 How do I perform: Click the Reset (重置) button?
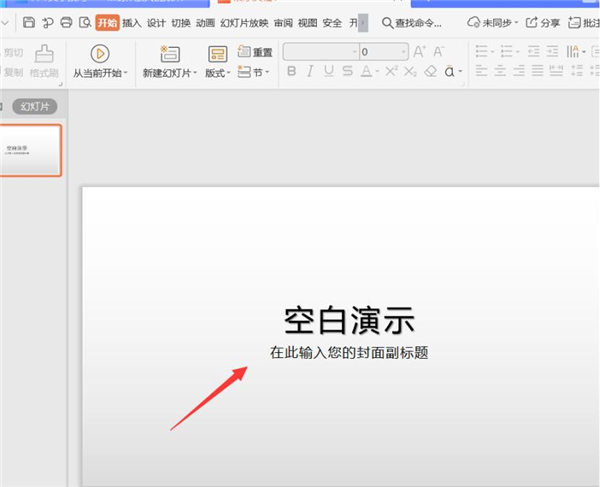(x=255, y=52)
